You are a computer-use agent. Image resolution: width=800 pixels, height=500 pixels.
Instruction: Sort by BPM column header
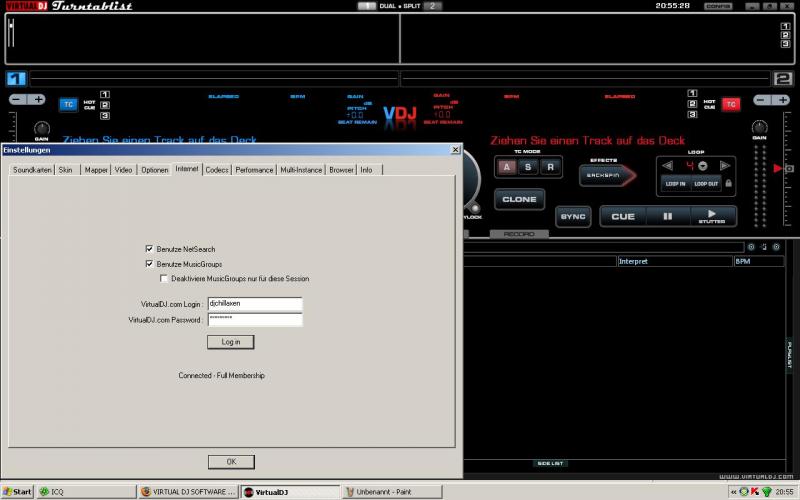[x=759, y=261]
